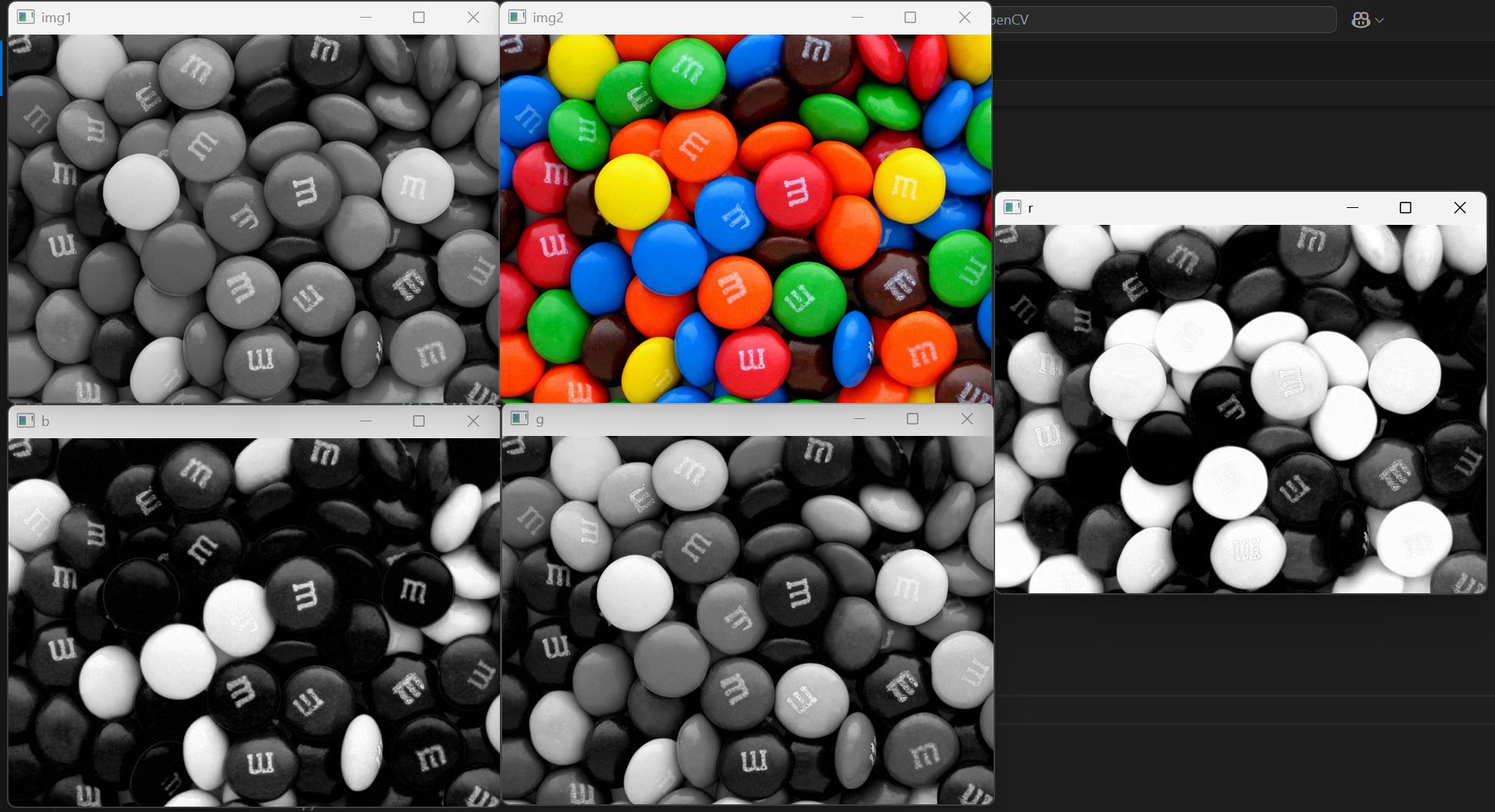Close the img2 window
The width and height of the screenshot is (1495, 812).
click(x=964, y=17)
